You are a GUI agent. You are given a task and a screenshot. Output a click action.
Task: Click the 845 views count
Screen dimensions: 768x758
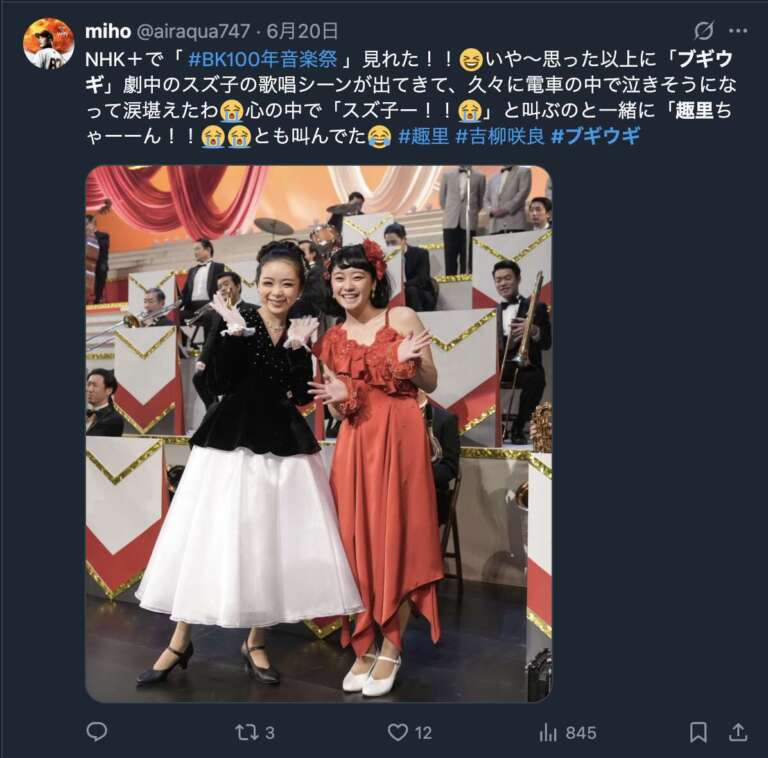(581, 733)
